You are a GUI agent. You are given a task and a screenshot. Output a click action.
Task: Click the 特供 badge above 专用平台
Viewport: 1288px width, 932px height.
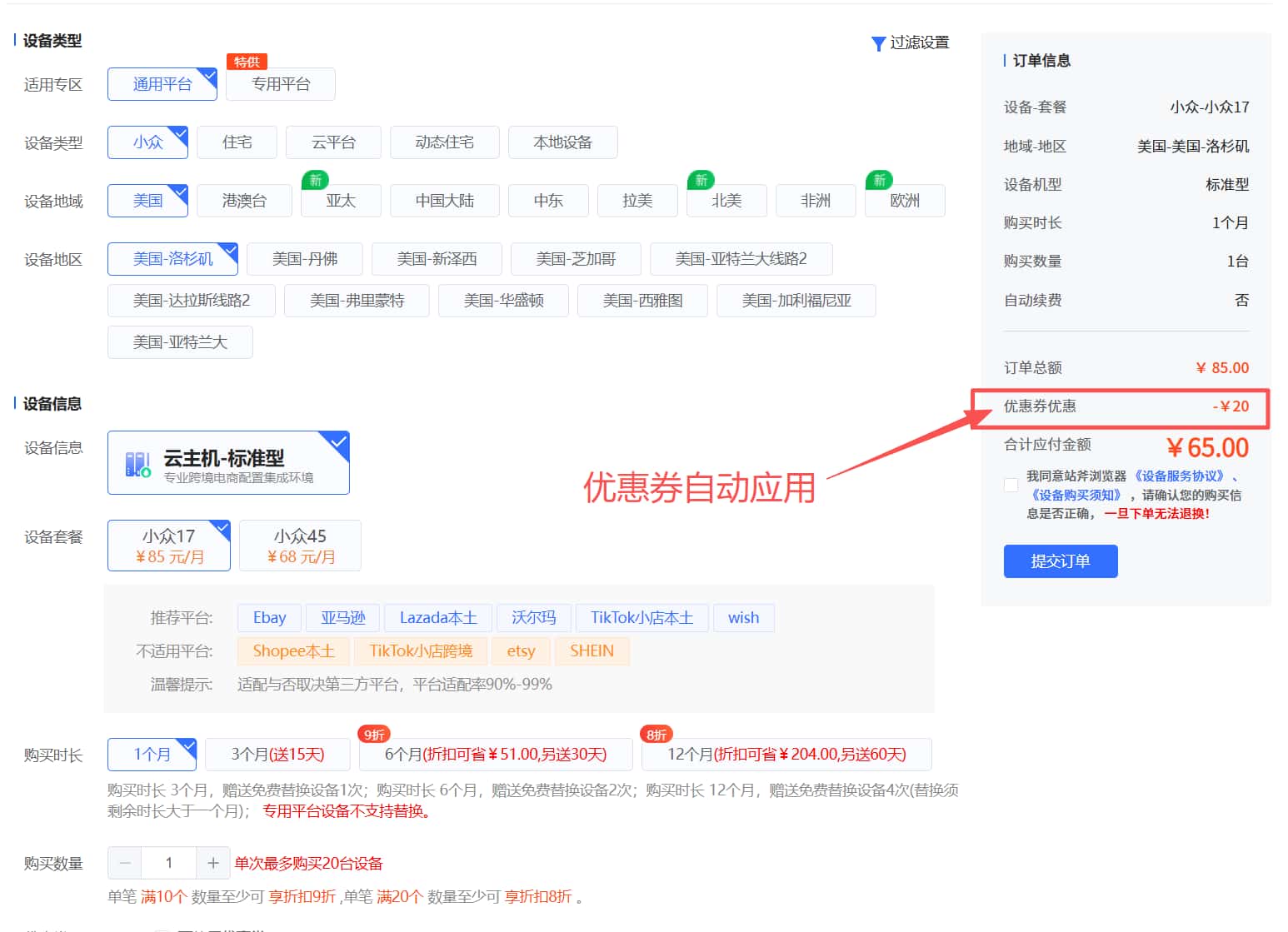246,60
